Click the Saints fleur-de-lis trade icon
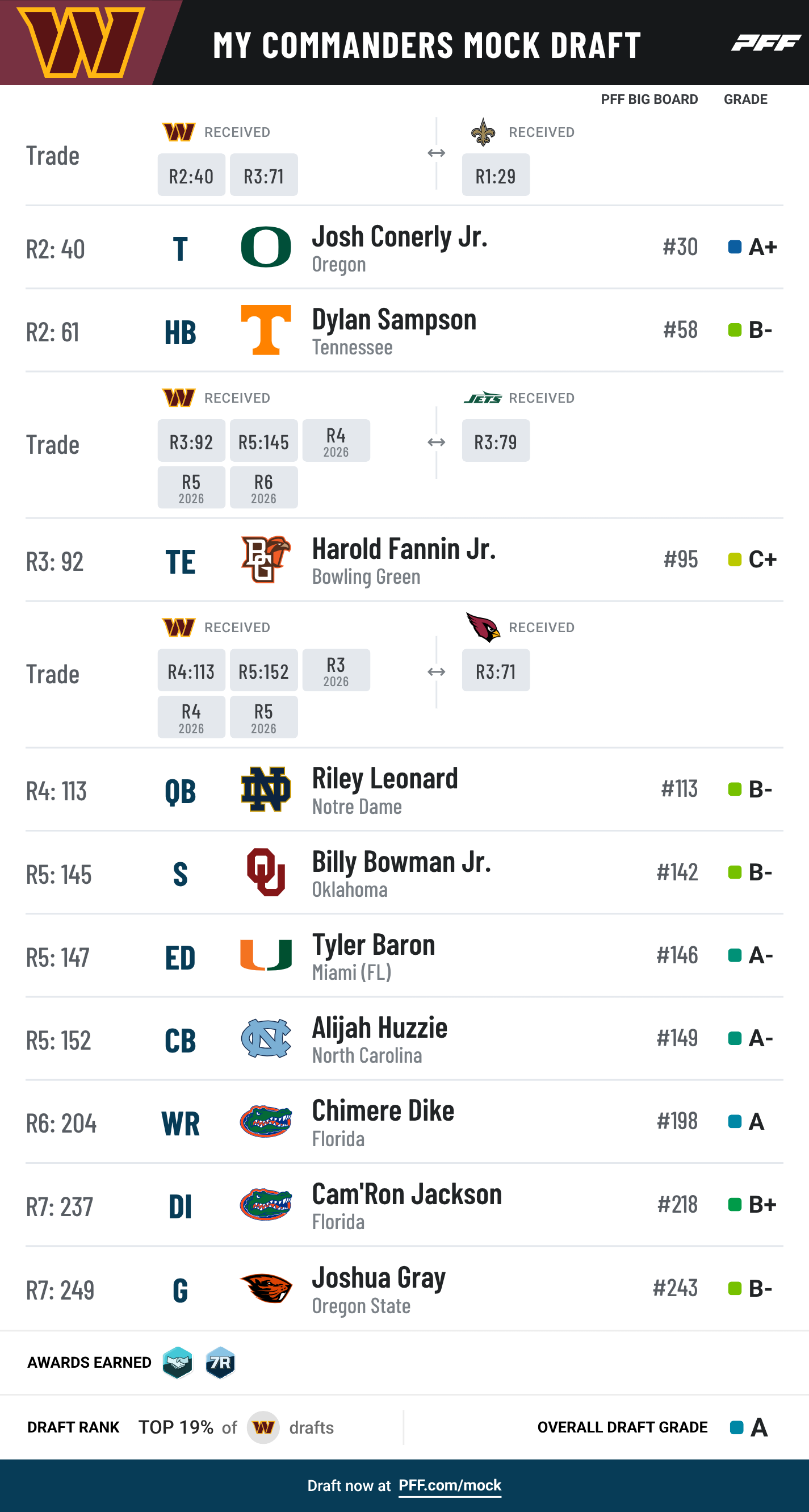 (483, 132)
